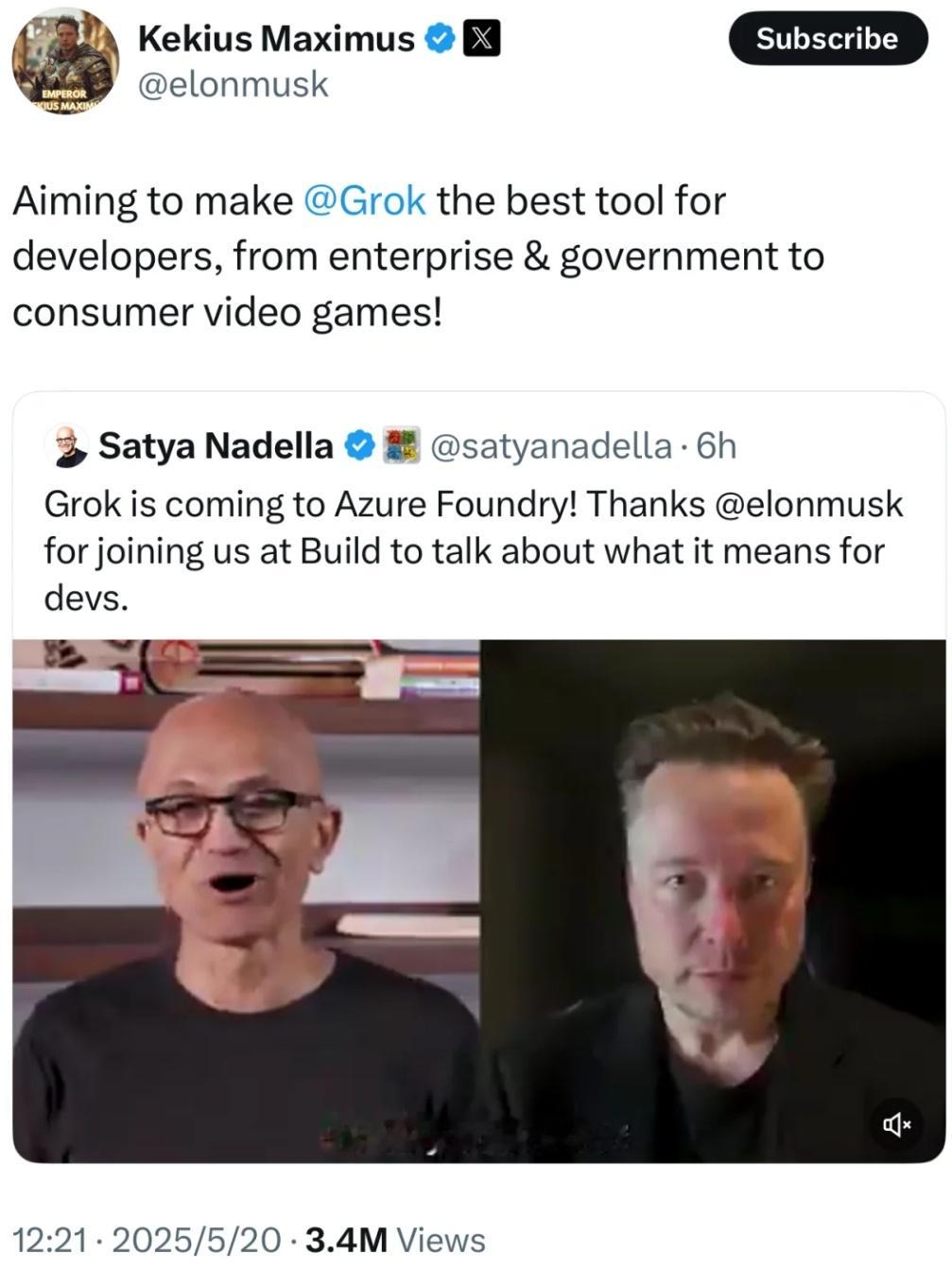Click the Kekius Maximus display name
This screenshot has width=952, height=1268.
coord(276,39)
